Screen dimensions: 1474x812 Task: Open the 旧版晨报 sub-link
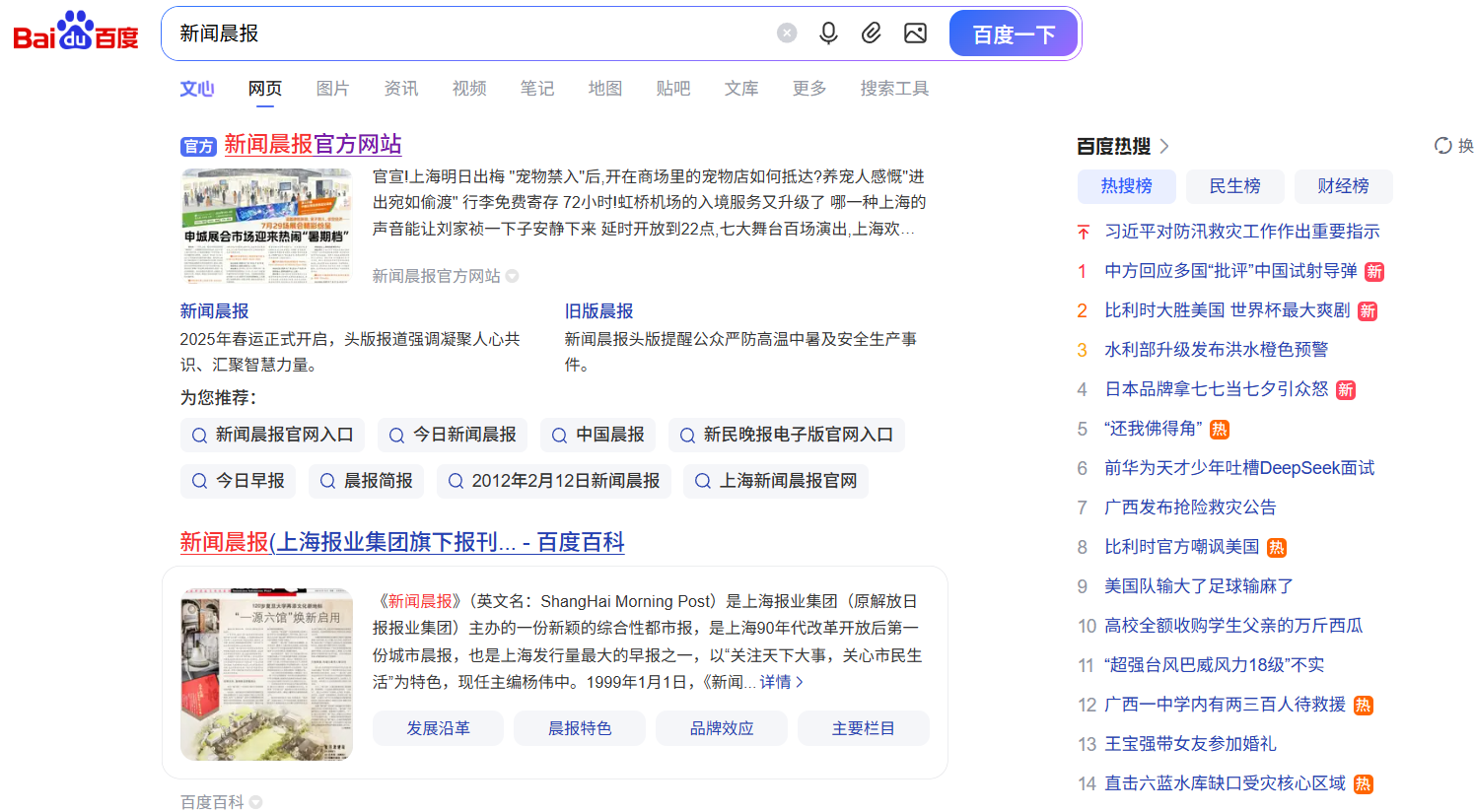tap(598, 311)
